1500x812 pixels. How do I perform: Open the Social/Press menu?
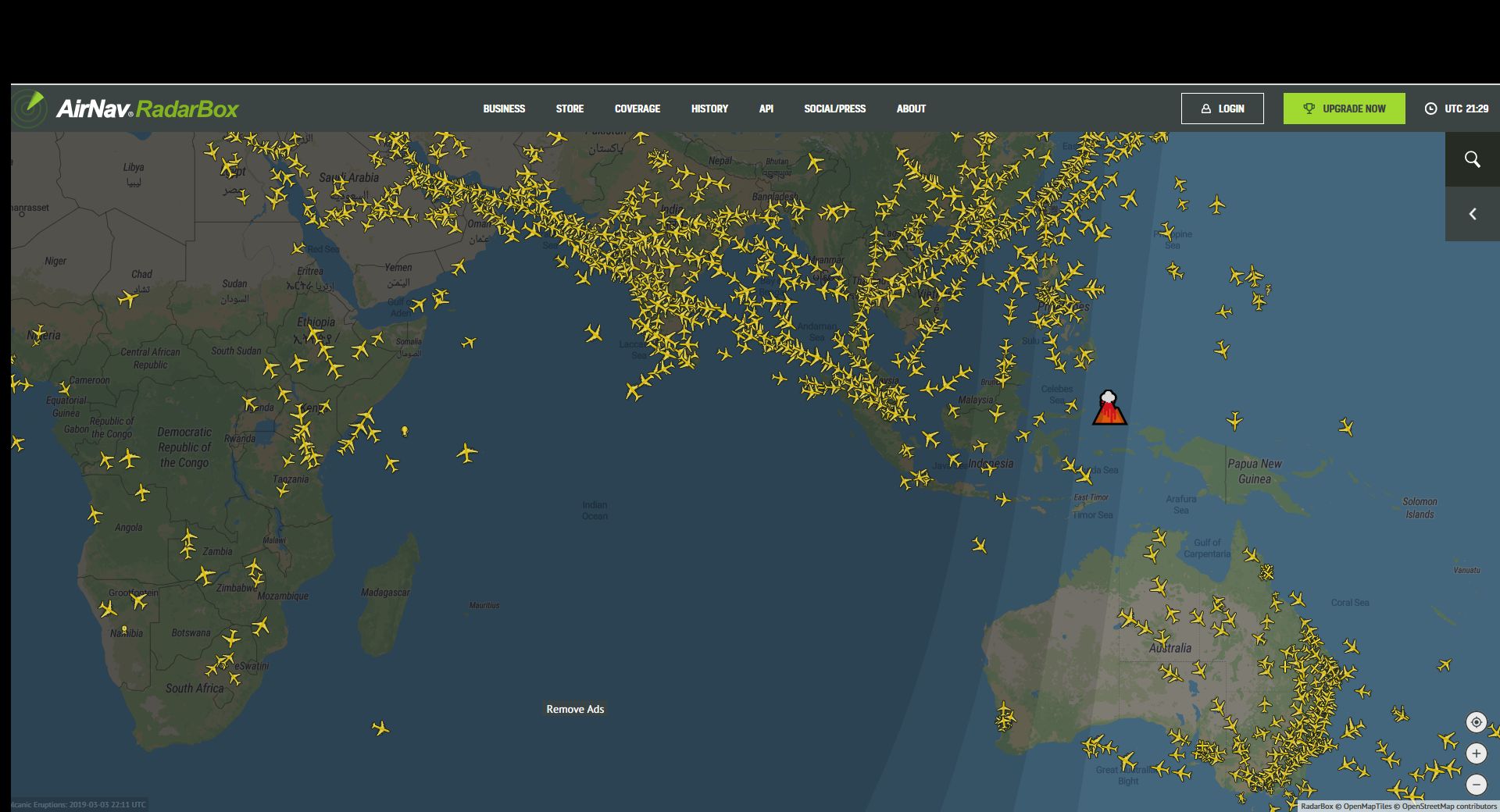tap(835, 109)
